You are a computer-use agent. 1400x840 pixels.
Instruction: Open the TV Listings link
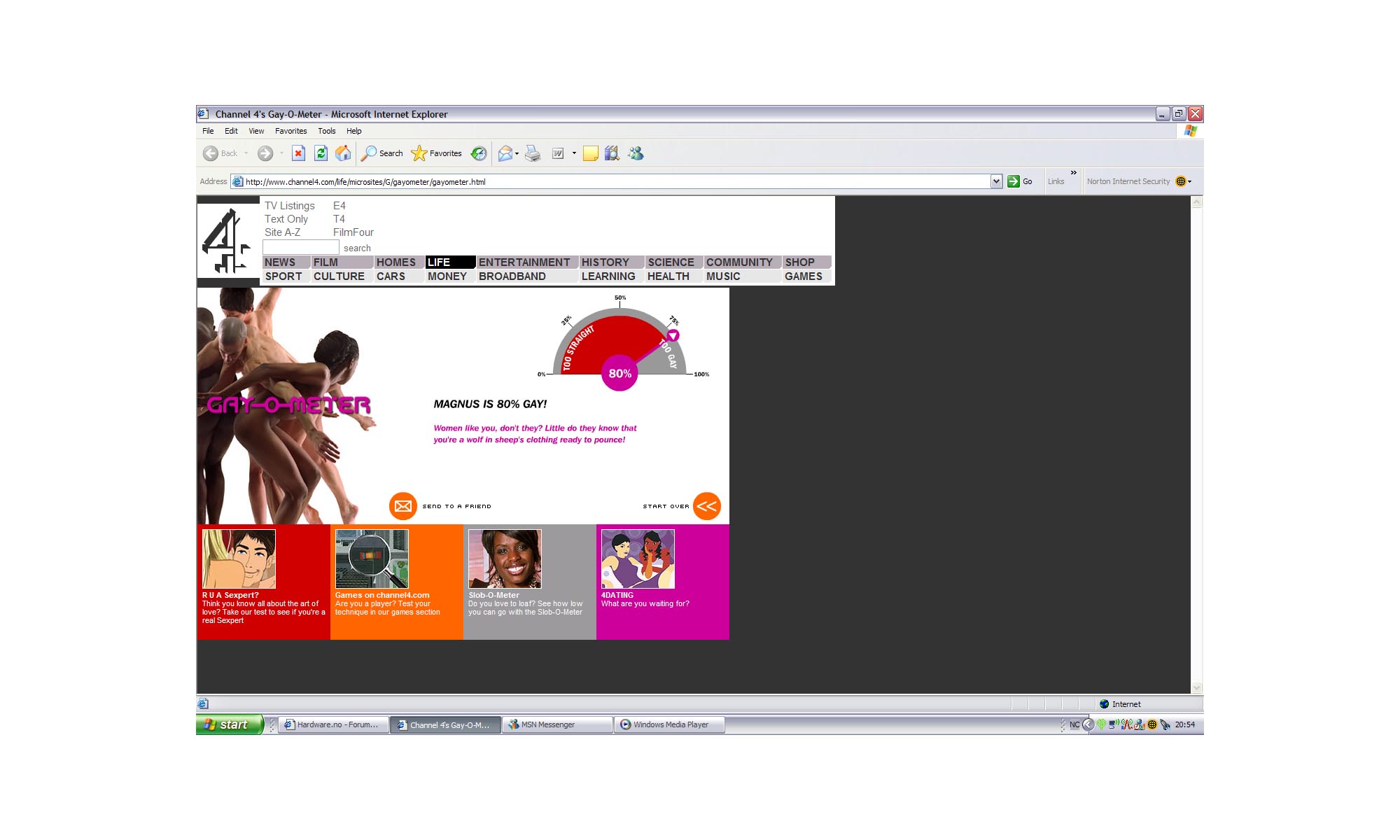(289, 206)
